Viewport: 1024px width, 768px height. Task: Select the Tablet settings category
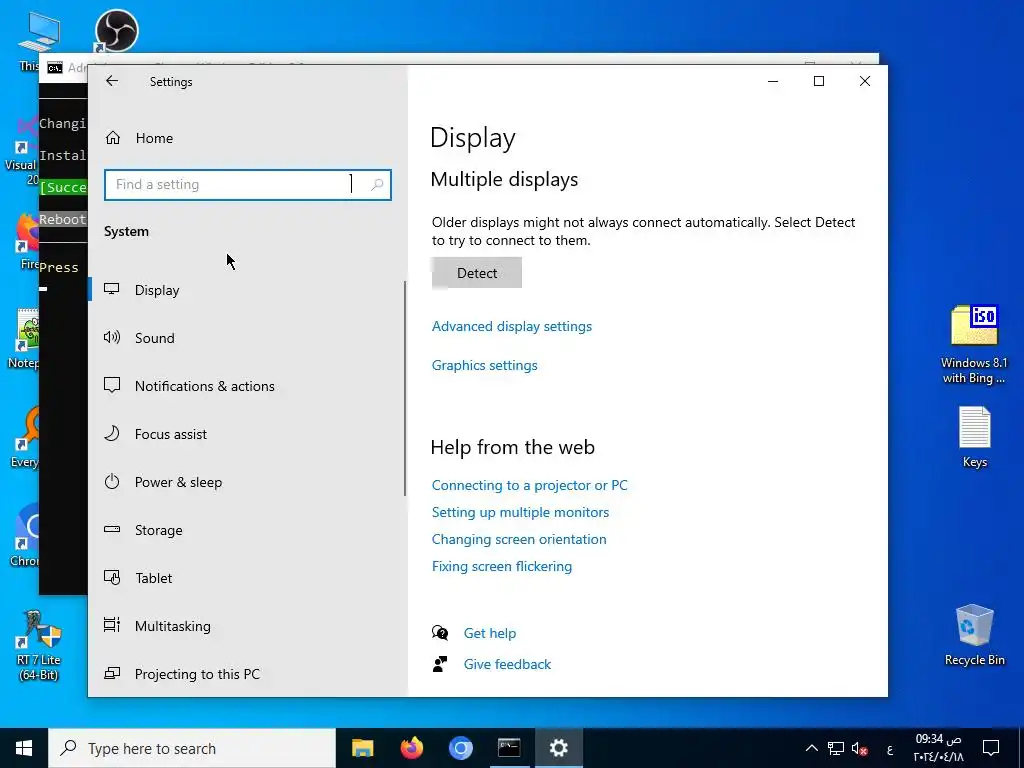click(x=153, y=578)
